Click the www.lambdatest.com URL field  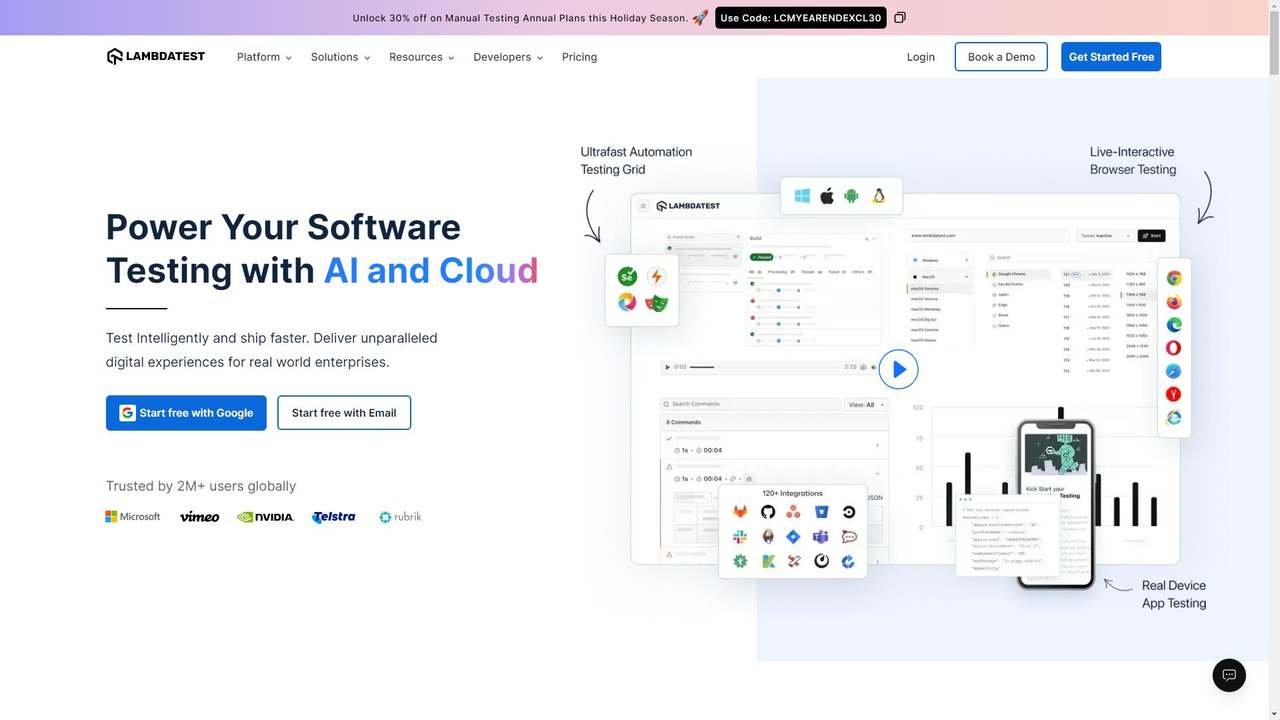pos(988,236)
